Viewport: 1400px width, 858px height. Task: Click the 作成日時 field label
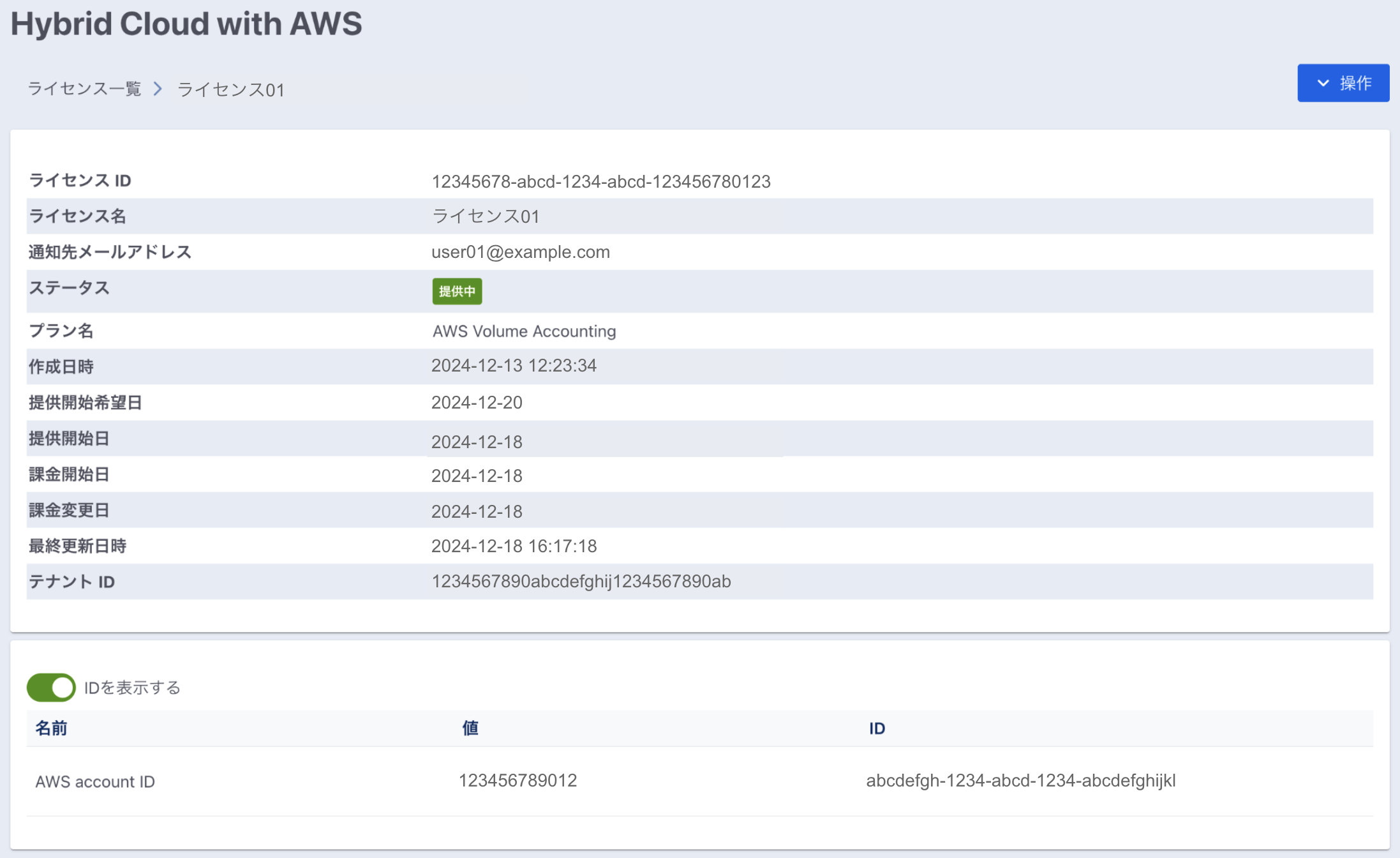[x=61, y=367]
